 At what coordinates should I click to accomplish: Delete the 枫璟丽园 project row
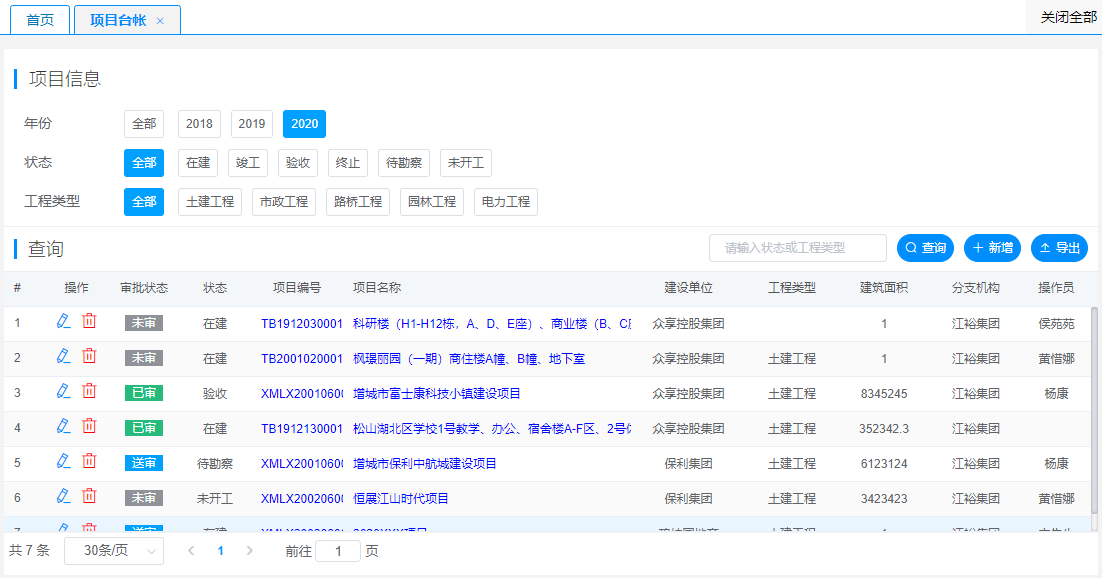(89, 357)
